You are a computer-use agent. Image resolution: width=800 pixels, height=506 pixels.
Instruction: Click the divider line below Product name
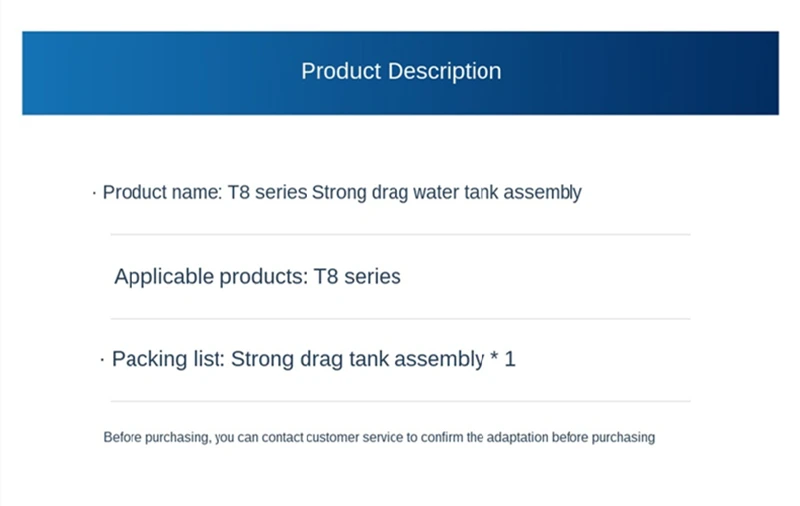(x=401, y=235)
